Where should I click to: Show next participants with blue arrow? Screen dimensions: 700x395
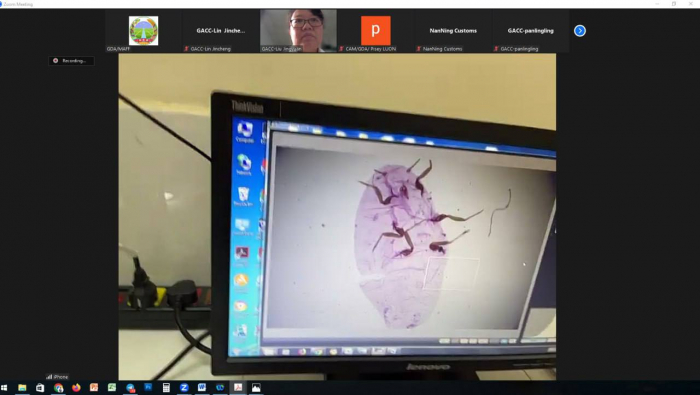pos(579,31)
